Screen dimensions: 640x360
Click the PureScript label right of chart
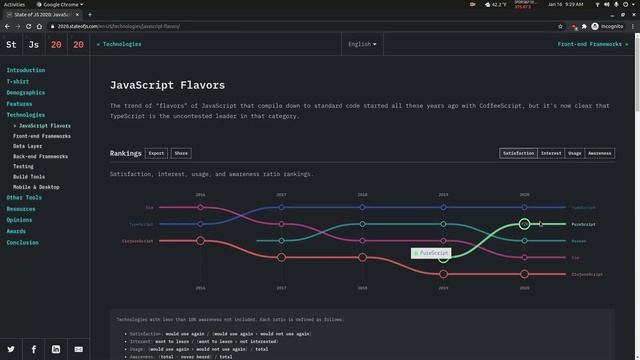(583, 224)
